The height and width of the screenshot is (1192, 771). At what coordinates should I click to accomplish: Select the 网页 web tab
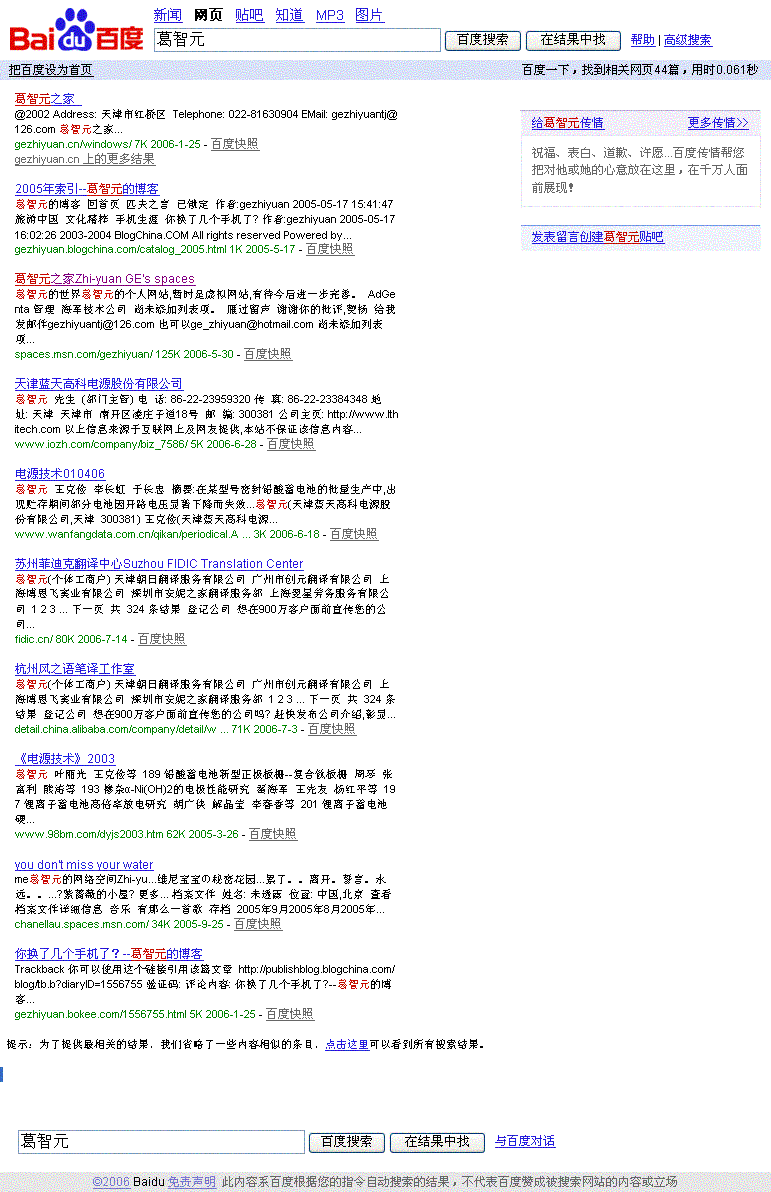click(x=208, y=15)
